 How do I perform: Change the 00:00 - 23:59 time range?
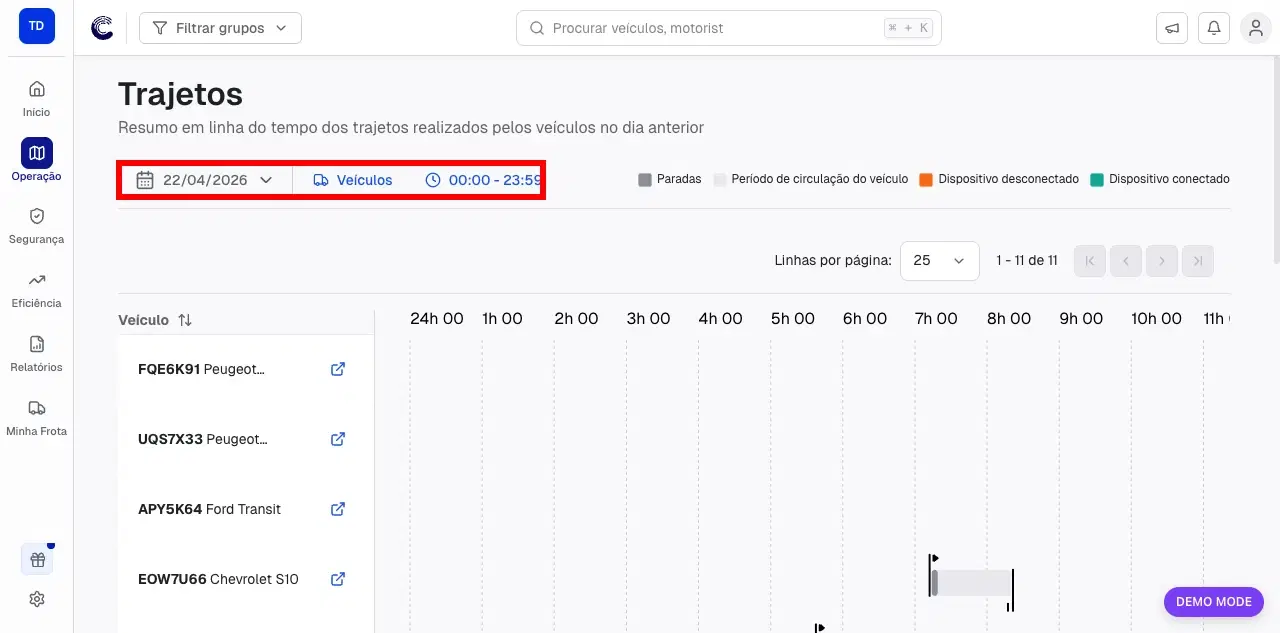pos(484,180)
